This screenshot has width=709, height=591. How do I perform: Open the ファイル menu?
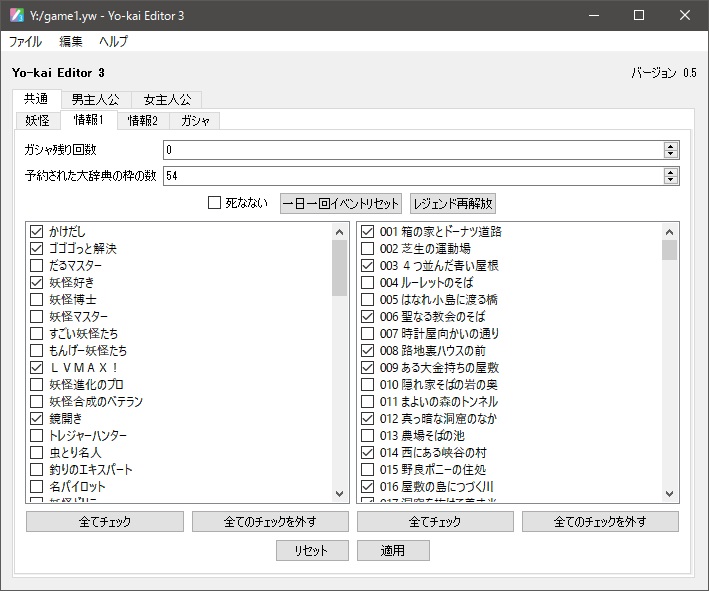25,42
